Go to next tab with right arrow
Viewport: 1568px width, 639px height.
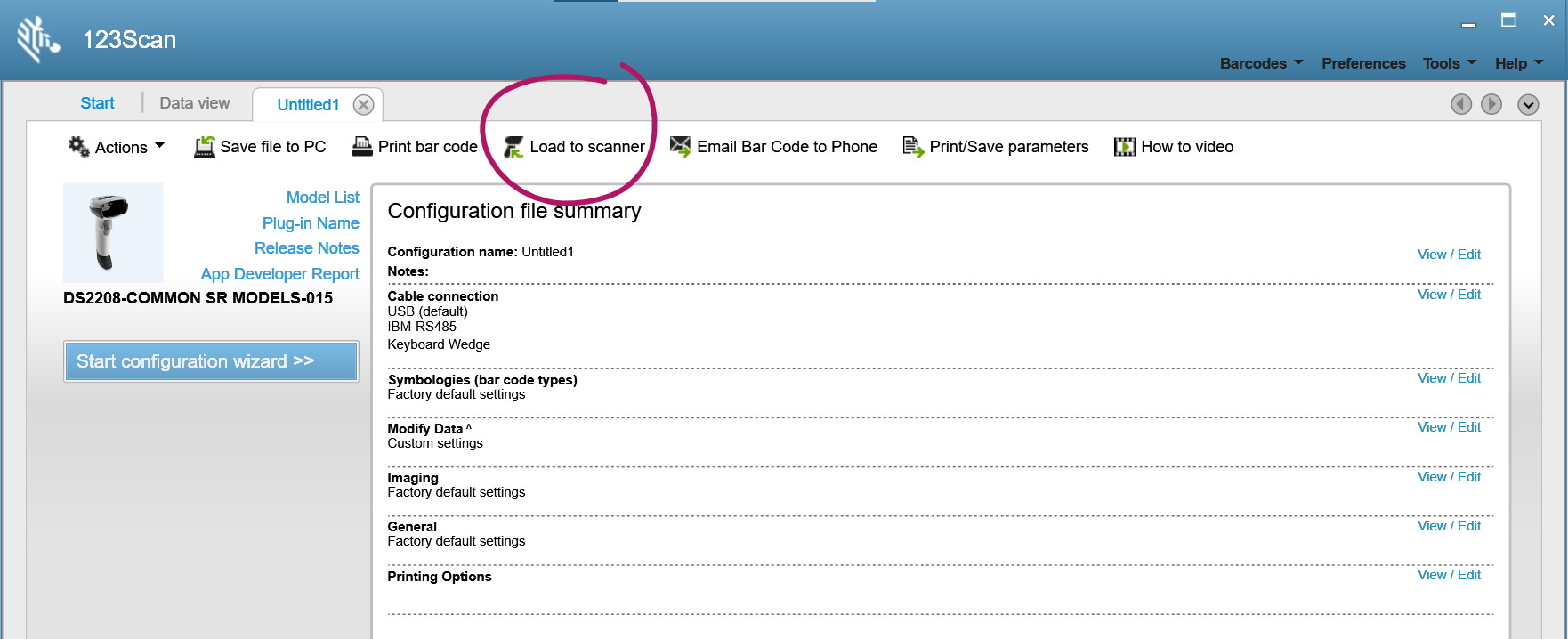pos(1491,104)
